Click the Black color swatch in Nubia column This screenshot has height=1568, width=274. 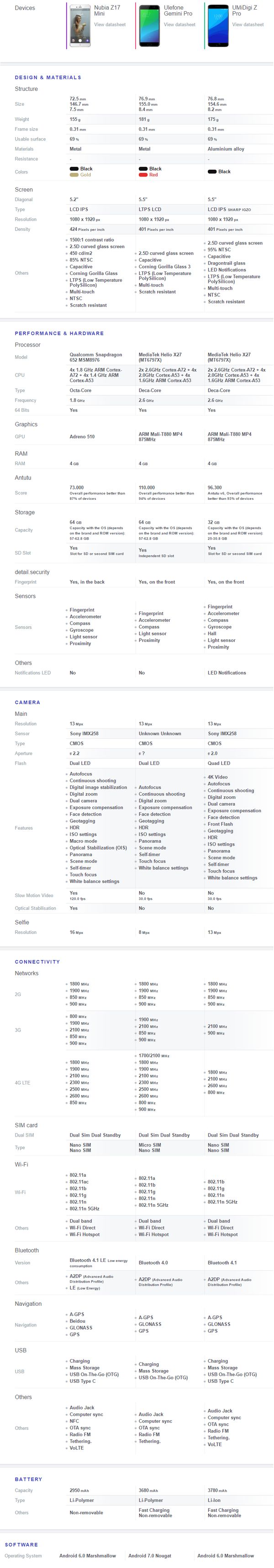74,169
